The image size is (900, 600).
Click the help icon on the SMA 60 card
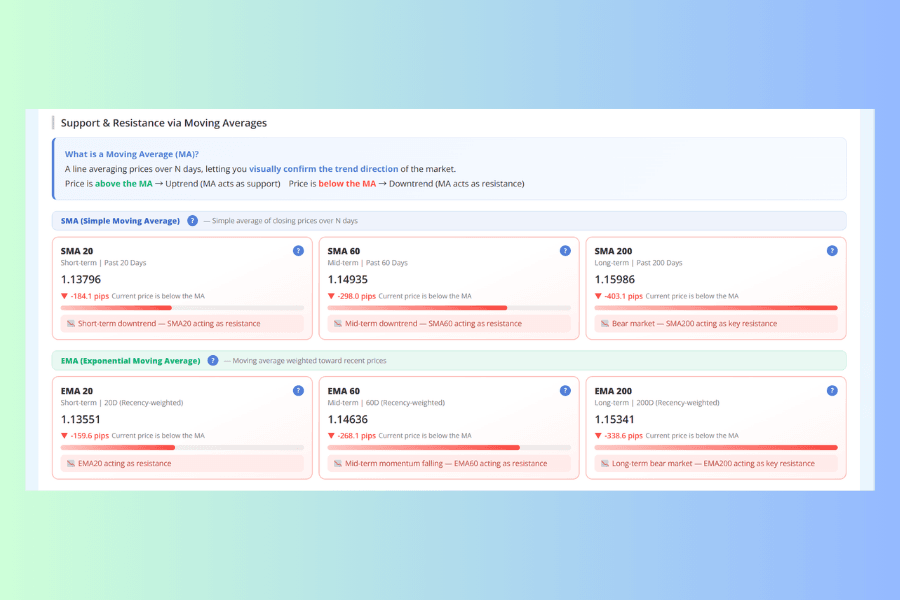pos(565,251)
